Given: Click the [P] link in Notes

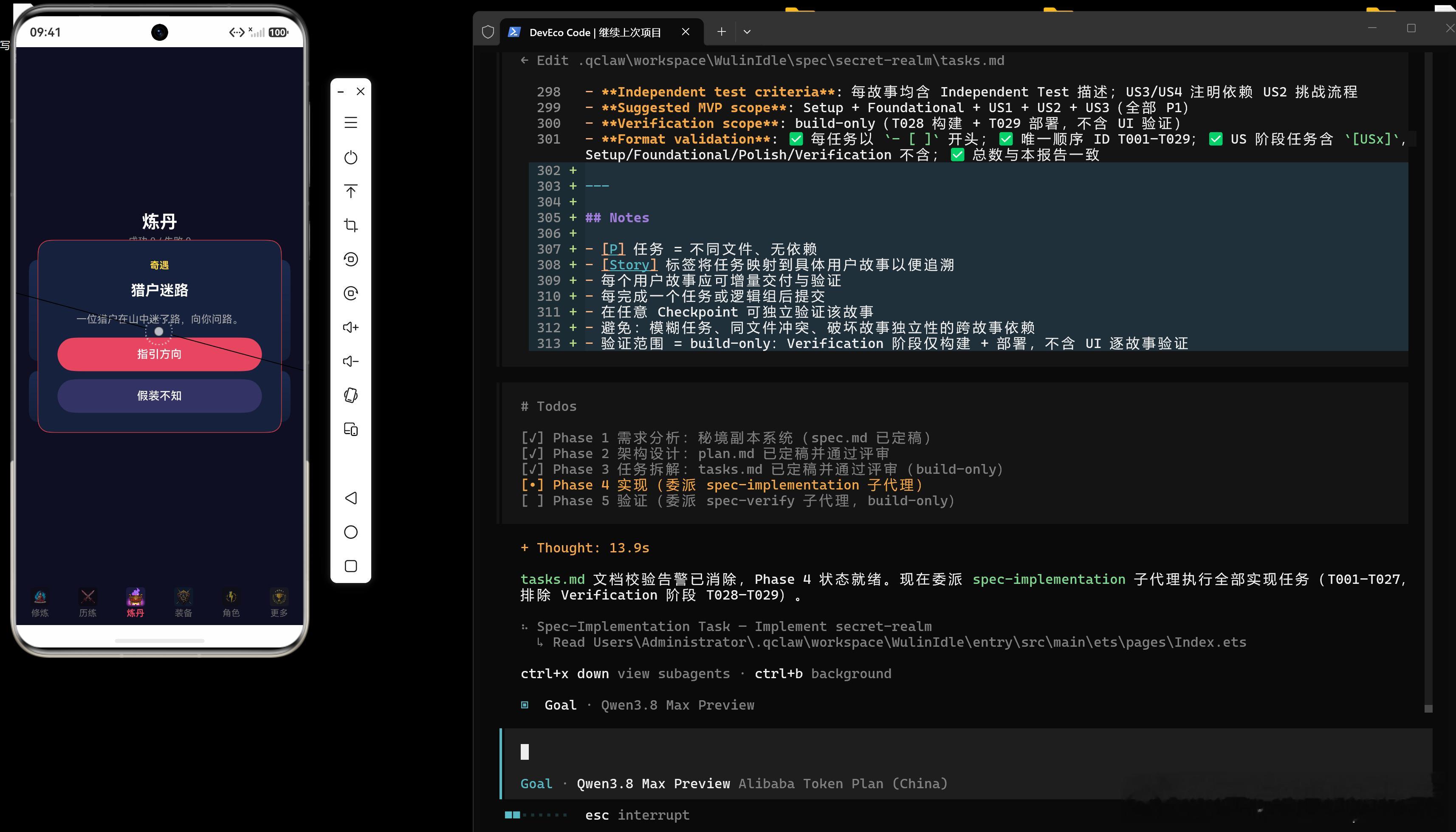Looking at the screenshot, I should (x=613, y=249).
